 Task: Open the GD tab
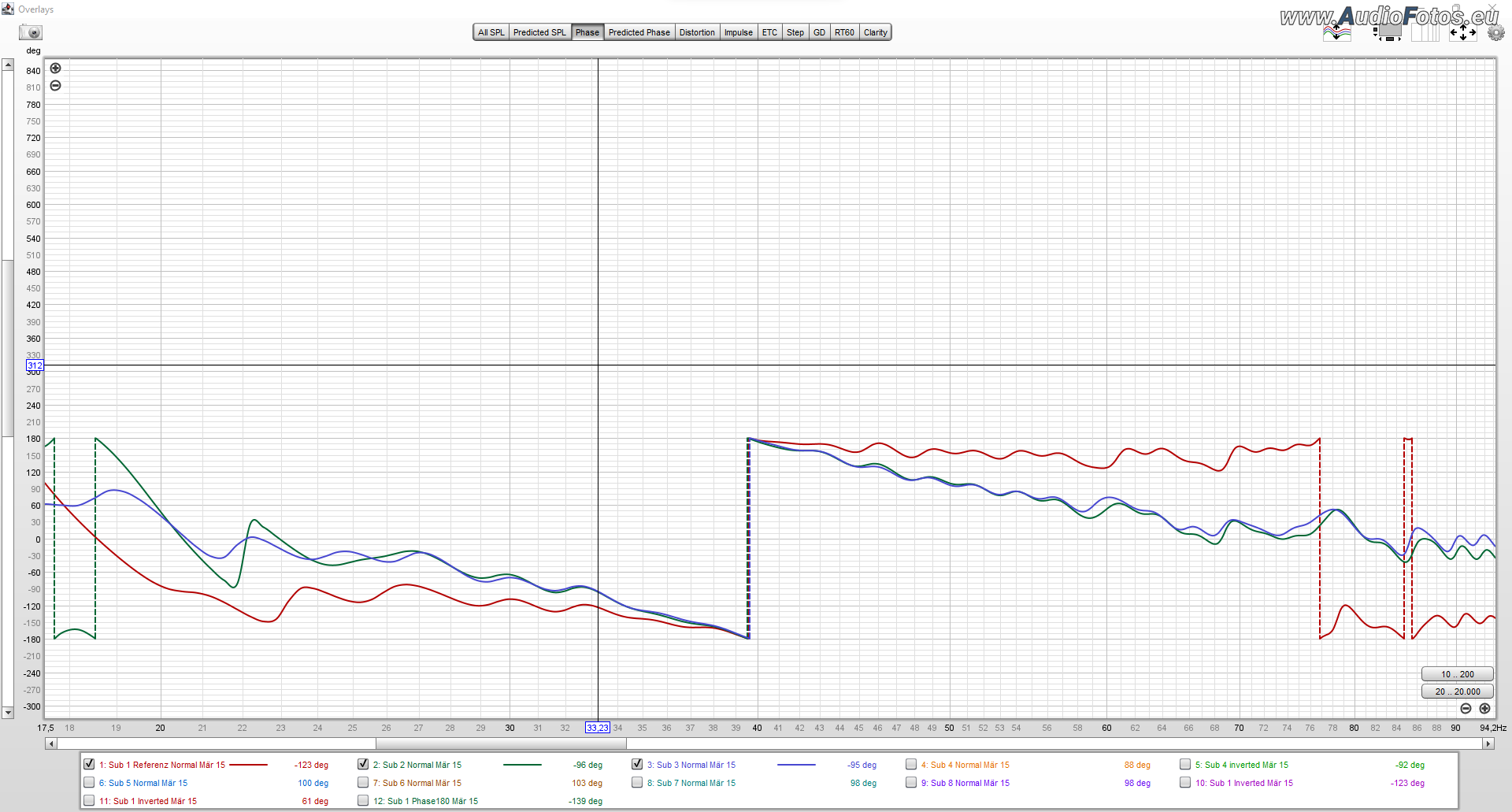pyautogui.click(x=820, y=32)
